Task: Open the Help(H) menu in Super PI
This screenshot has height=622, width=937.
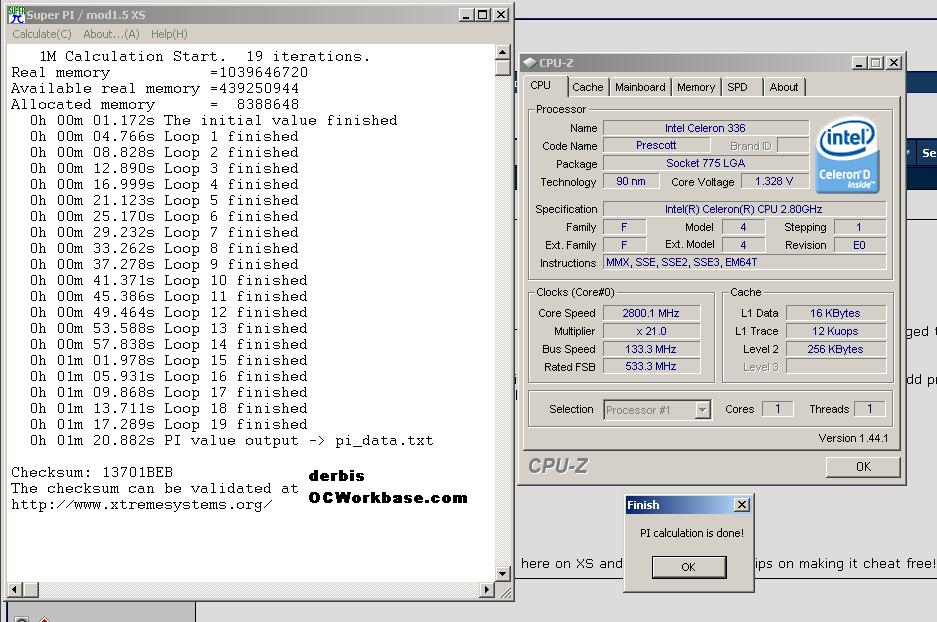Action: pyautogui.click(x=169, y=34)
